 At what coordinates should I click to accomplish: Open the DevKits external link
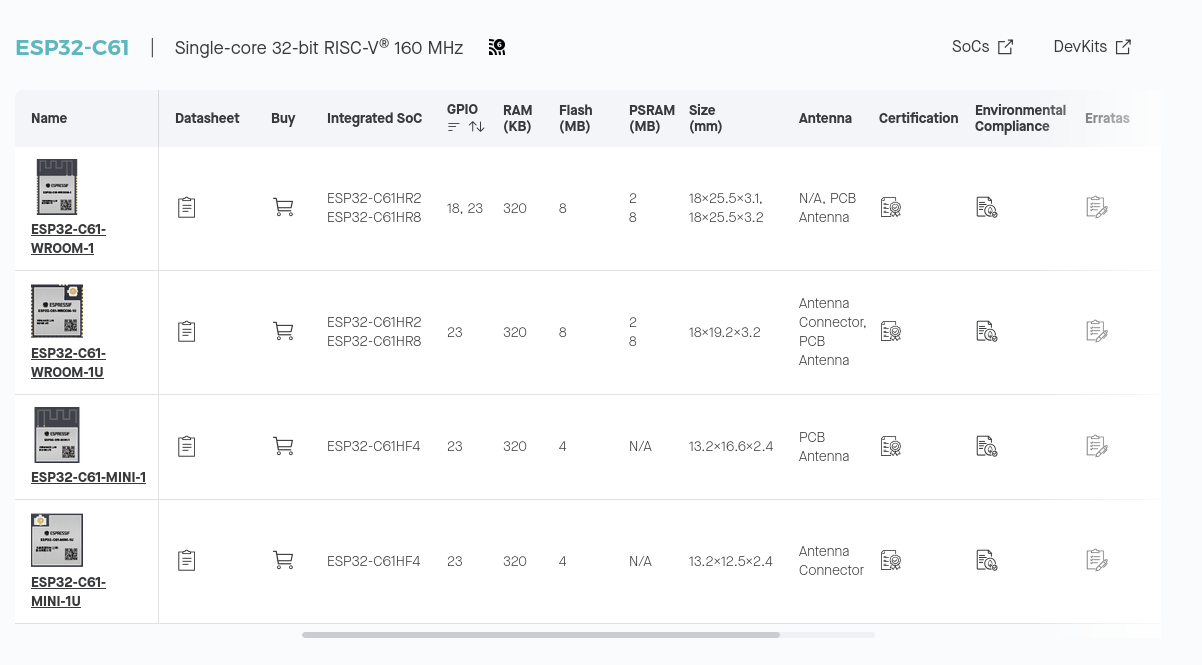1092,47
